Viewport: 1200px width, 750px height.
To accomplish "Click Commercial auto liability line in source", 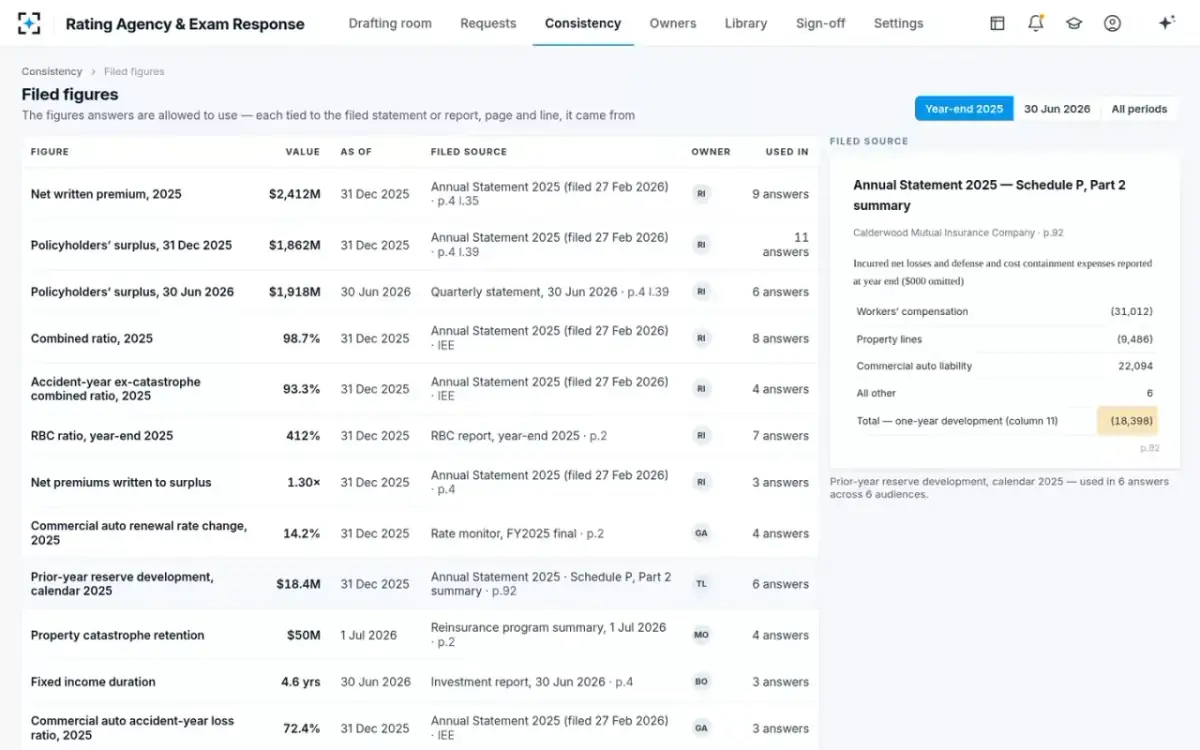I will (1005, 366).
